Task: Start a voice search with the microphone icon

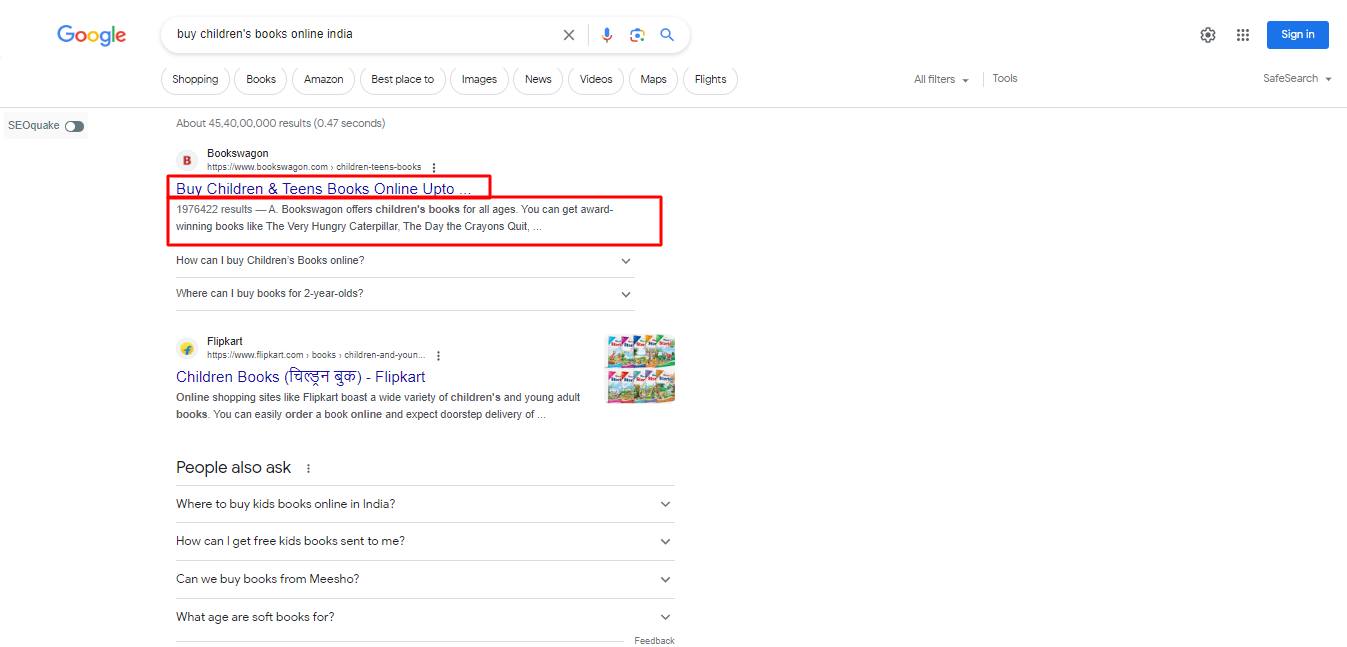Action: (607, 34)
